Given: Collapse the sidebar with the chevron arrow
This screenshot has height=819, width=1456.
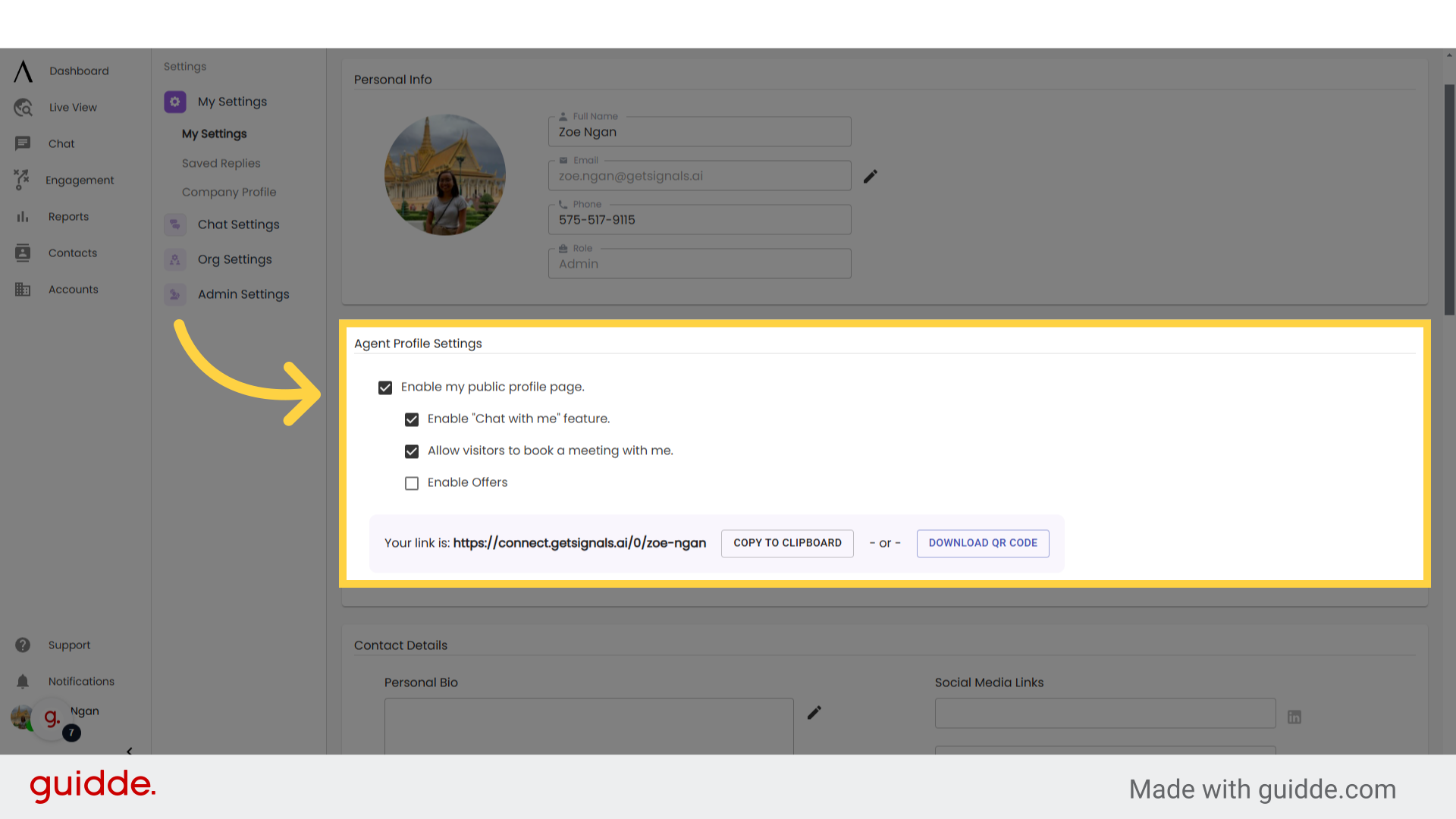Looking at the screenshot, I should (130, 751).
